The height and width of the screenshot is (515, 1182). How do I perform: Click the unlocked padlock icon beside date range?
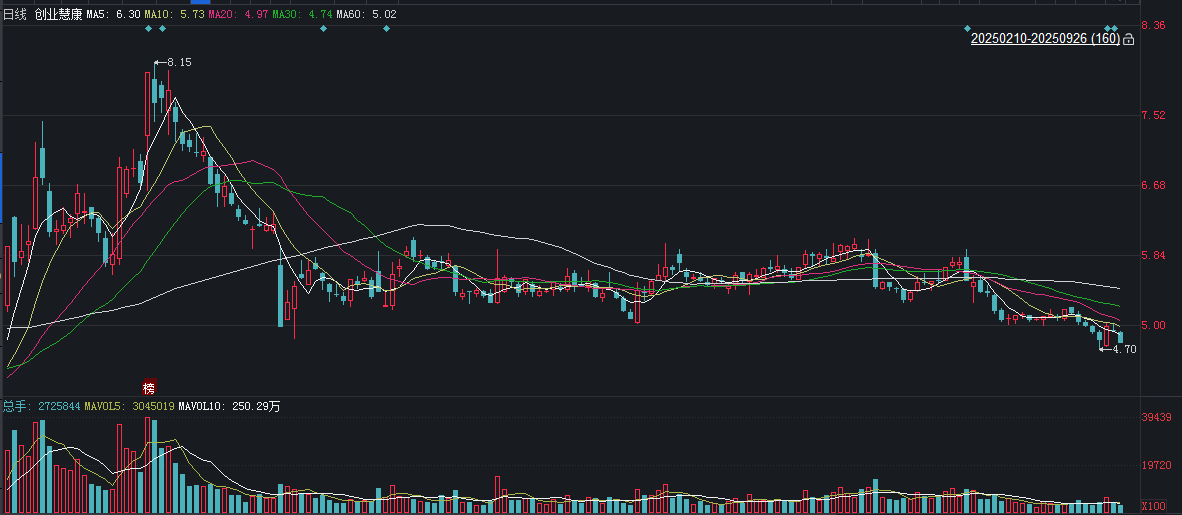[1128, 39]
